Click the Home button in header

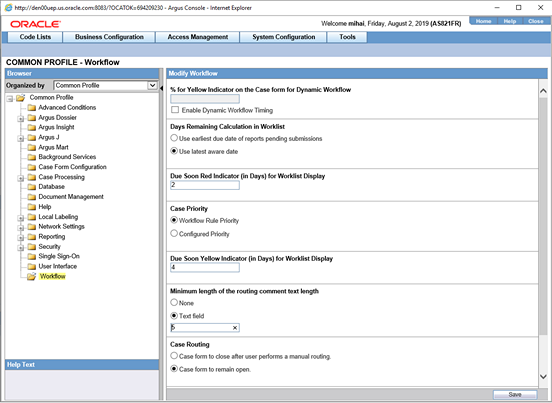[483, 21]
